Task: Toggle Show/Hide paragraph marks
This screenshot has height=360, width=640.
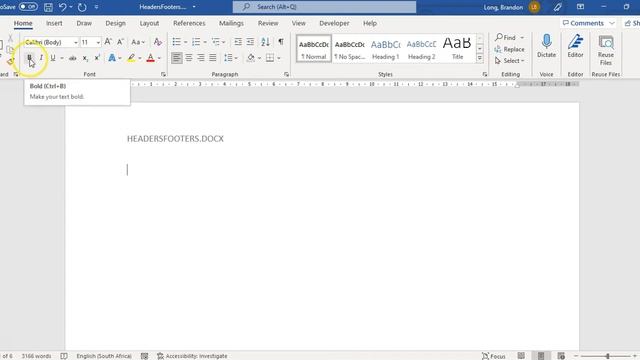Action: click(281, 42)
